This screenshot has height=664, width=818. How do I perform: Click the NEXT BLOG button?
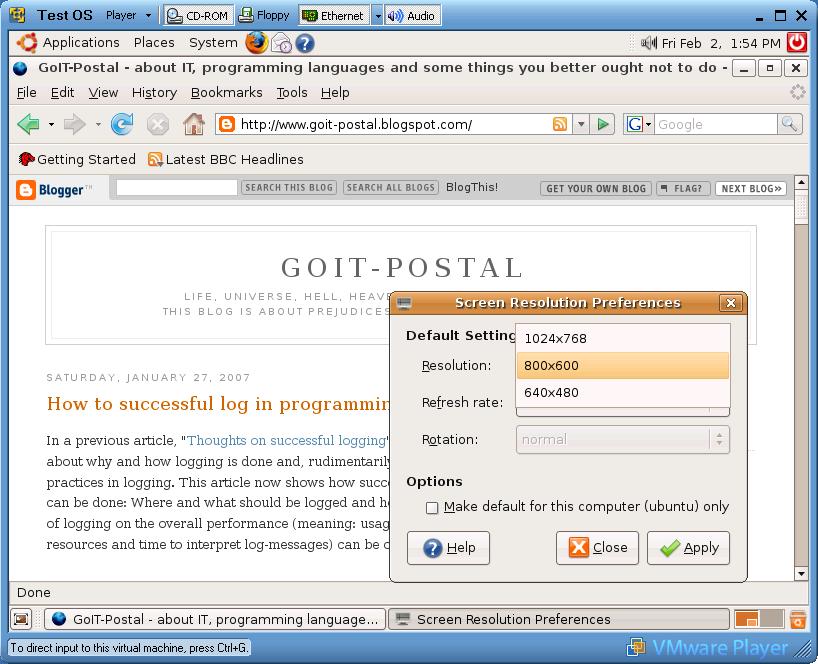point(751,189)
